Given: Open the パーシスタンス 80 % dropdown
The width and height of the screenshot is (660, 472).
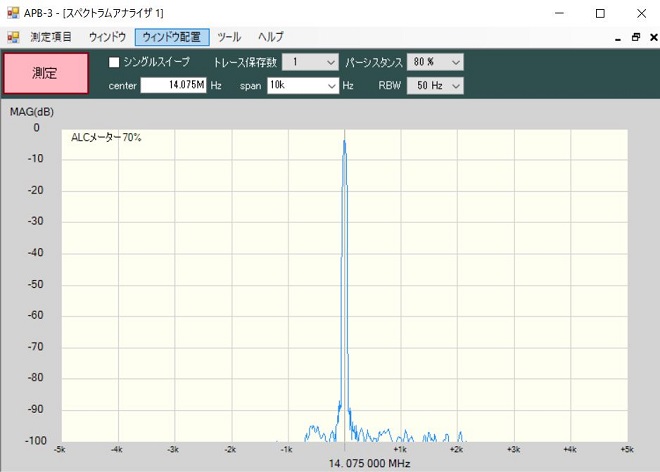Looking at the screenshot, I should [x=435, y=62].
